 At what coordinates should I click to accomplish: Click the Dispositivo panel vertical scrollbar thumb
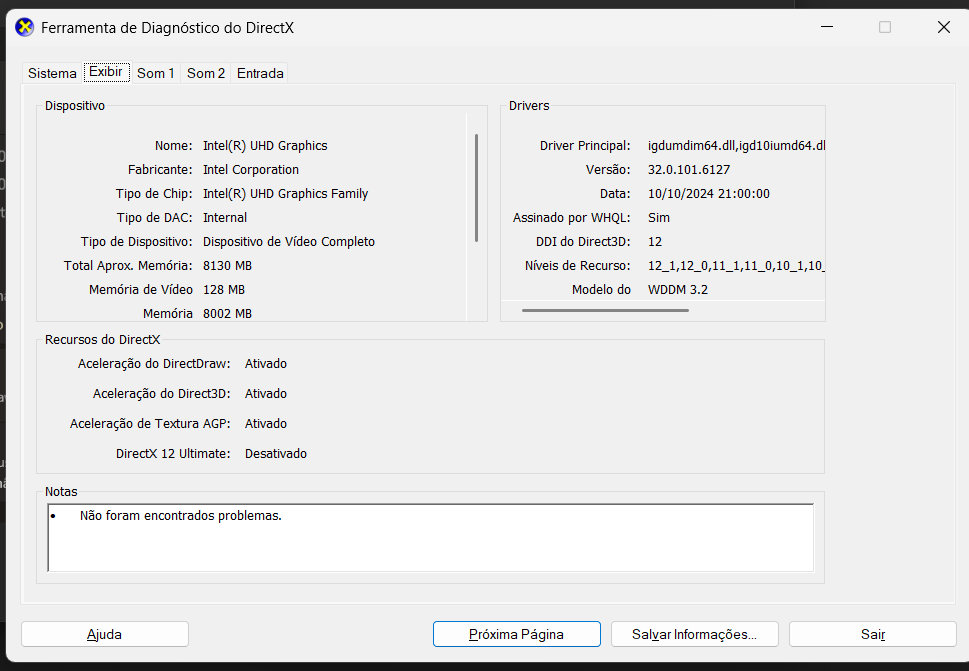pos(476,188)
